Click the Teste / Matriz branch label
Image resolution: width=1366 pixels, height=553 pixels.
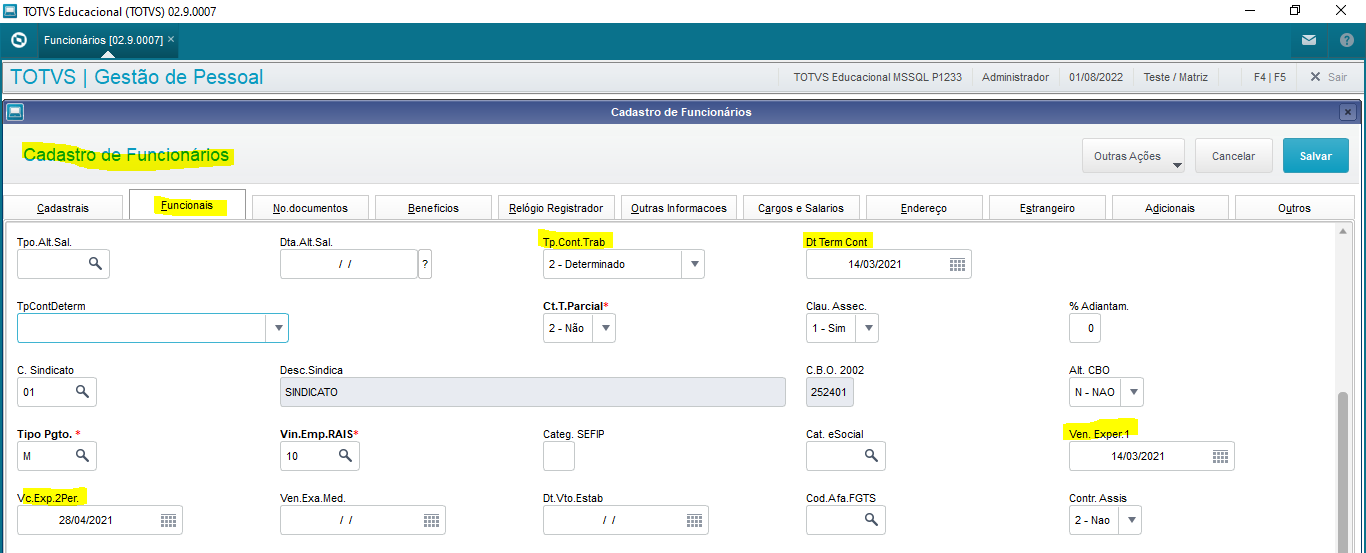click(x=1176, y=77)
